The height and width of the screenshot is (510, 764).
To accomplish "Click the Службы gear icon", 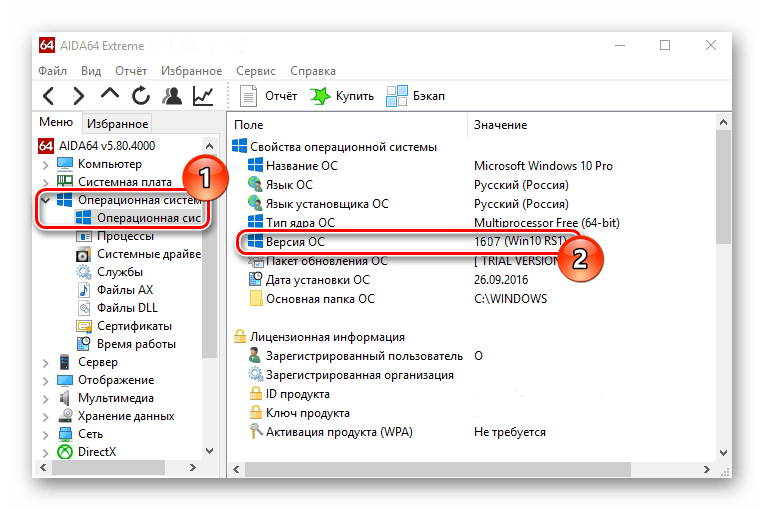I will [x=84, y=272].
